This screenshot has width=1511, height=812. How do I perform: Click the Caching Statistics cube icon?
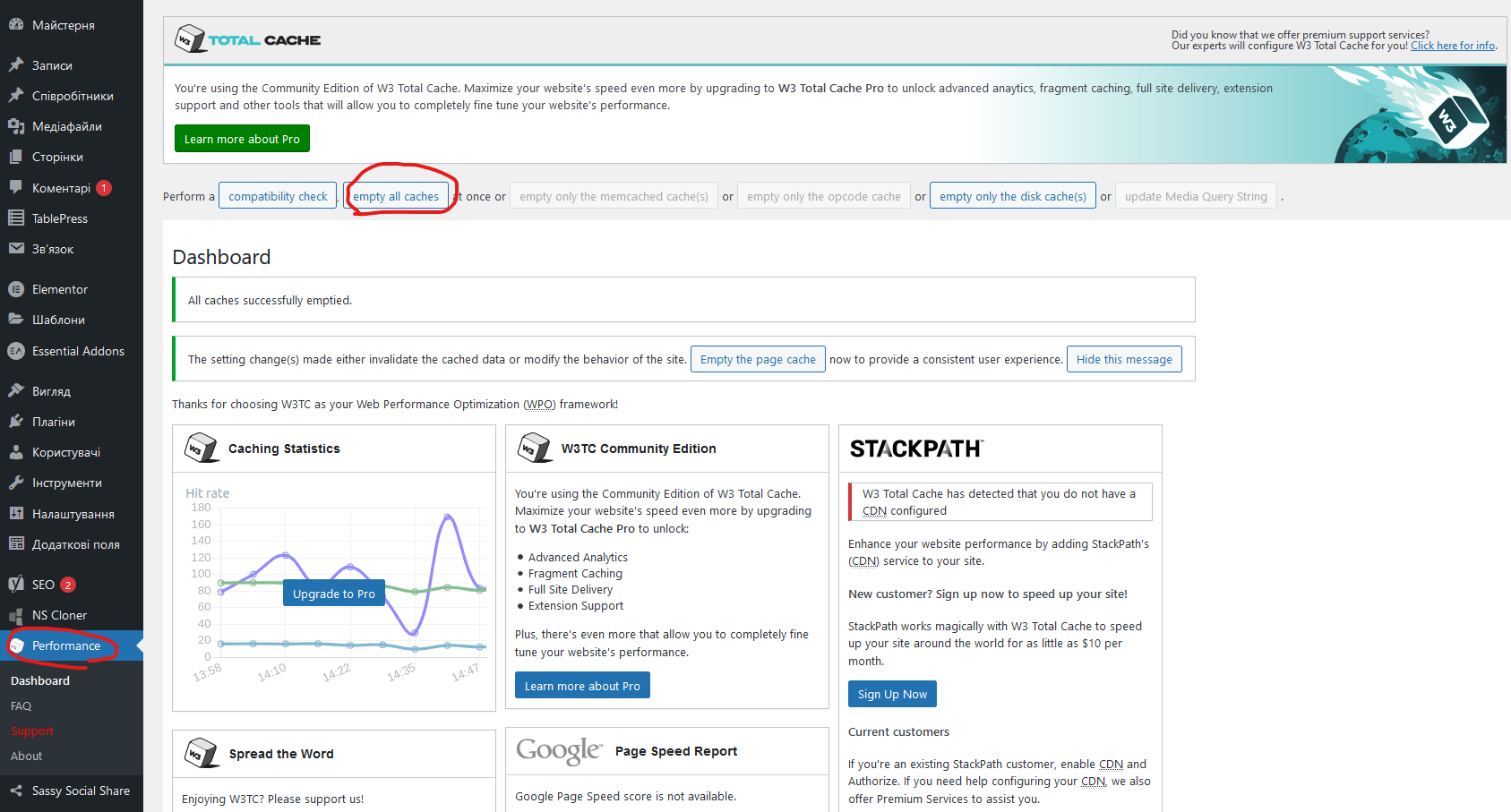pos(202,448)
